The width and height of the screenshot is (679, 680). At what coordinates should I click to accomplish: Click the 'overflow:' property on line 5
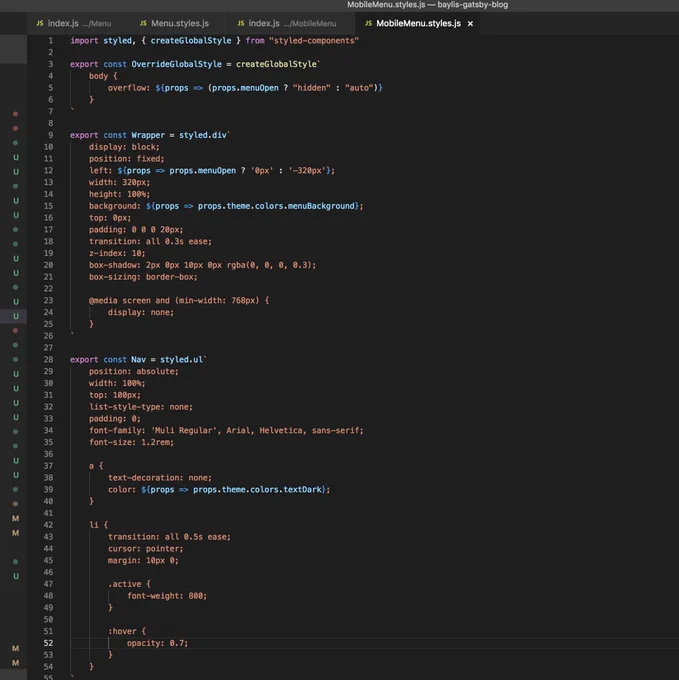click(129, 88)
